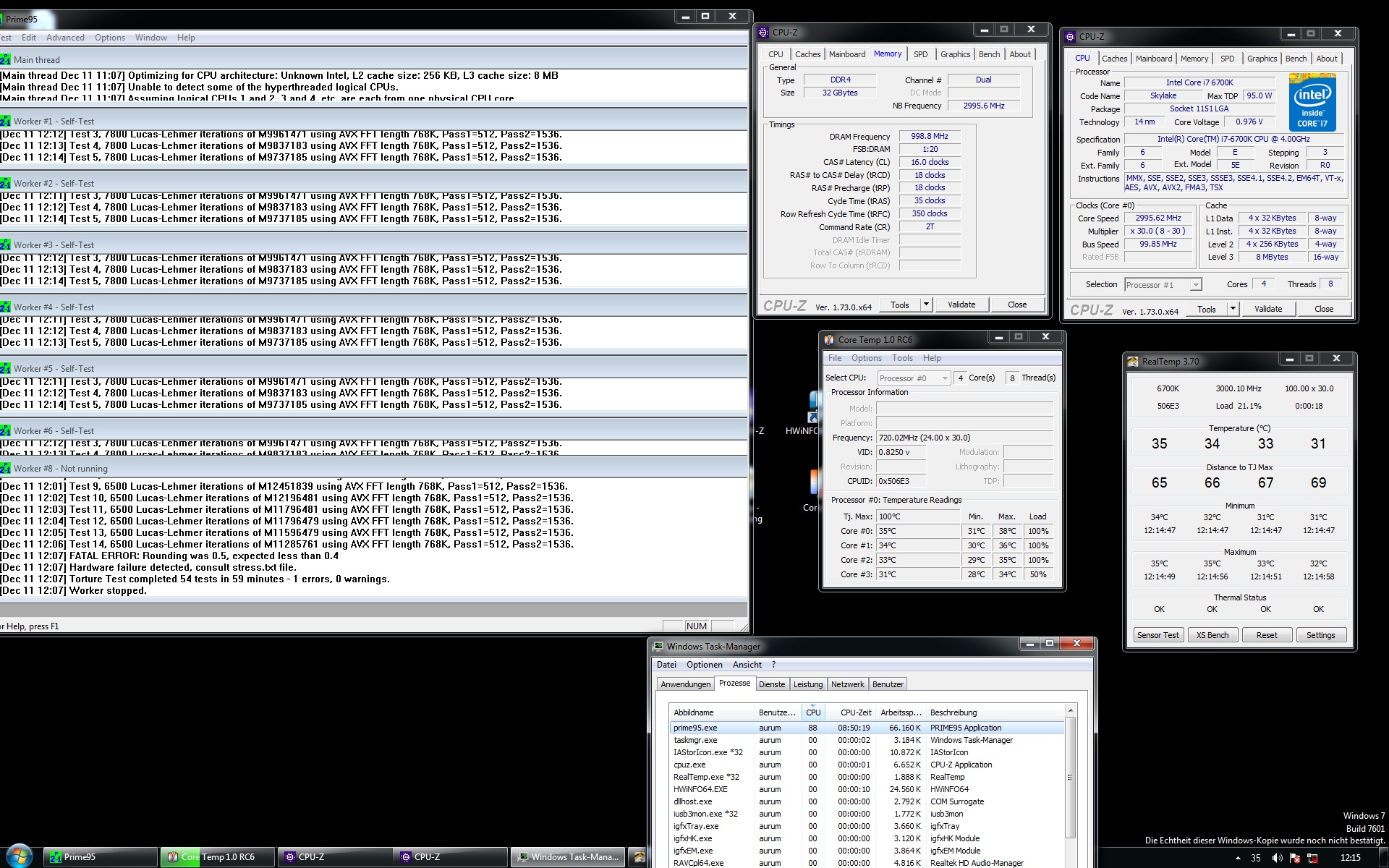Click Task-Manager process list scrollbar

1071,778
